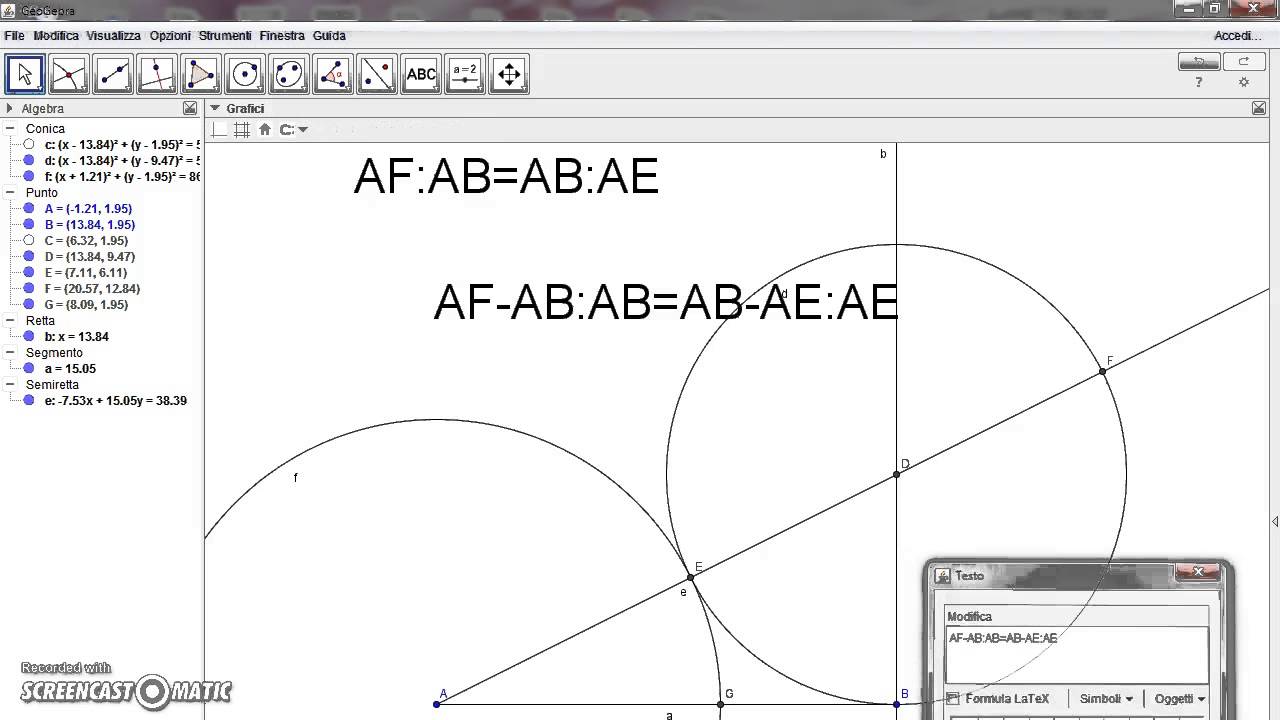Viewport: 1280px width, 720px height.
Task: Open the Guida menu
Action: coord(329,35)
